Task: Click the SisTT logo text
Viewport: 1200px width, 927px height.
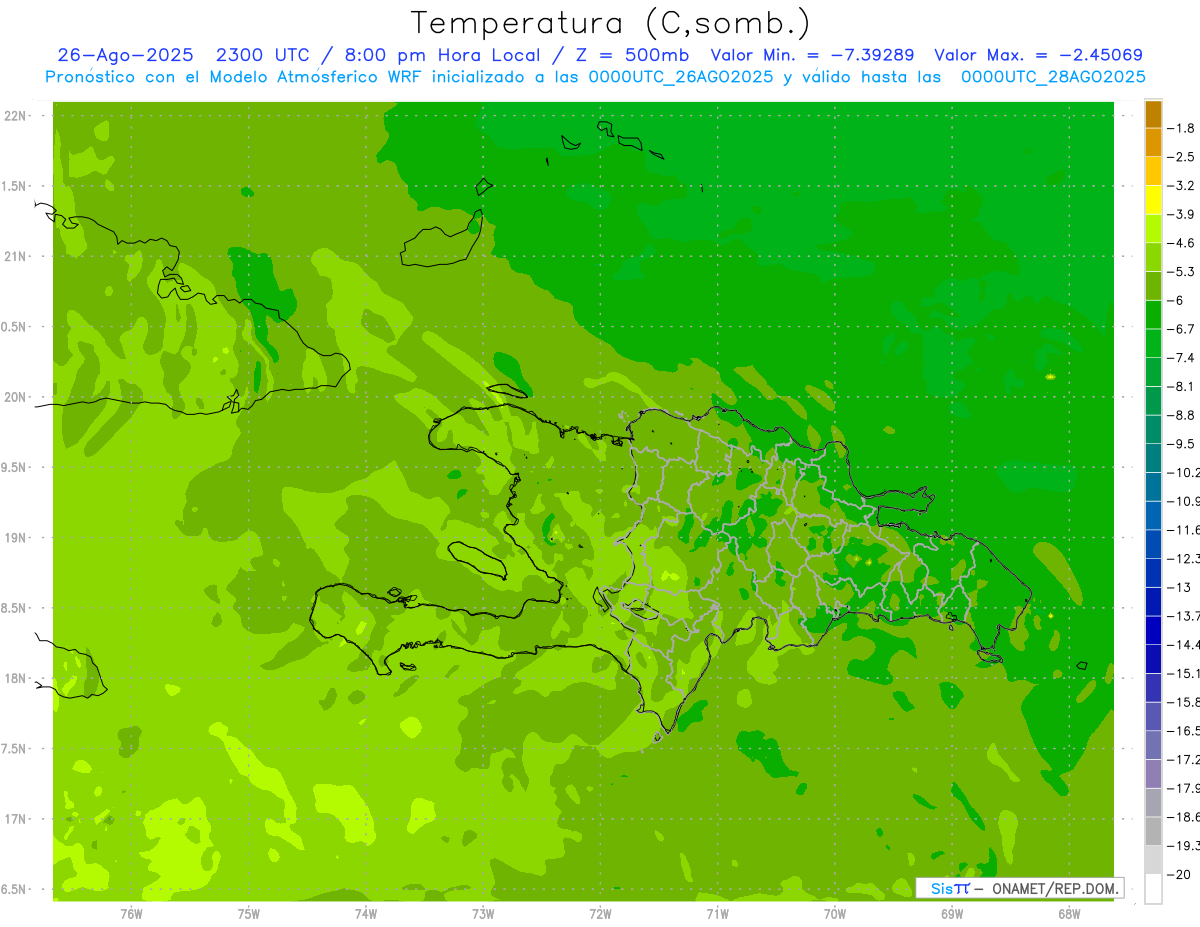Action: pos(949,888)
